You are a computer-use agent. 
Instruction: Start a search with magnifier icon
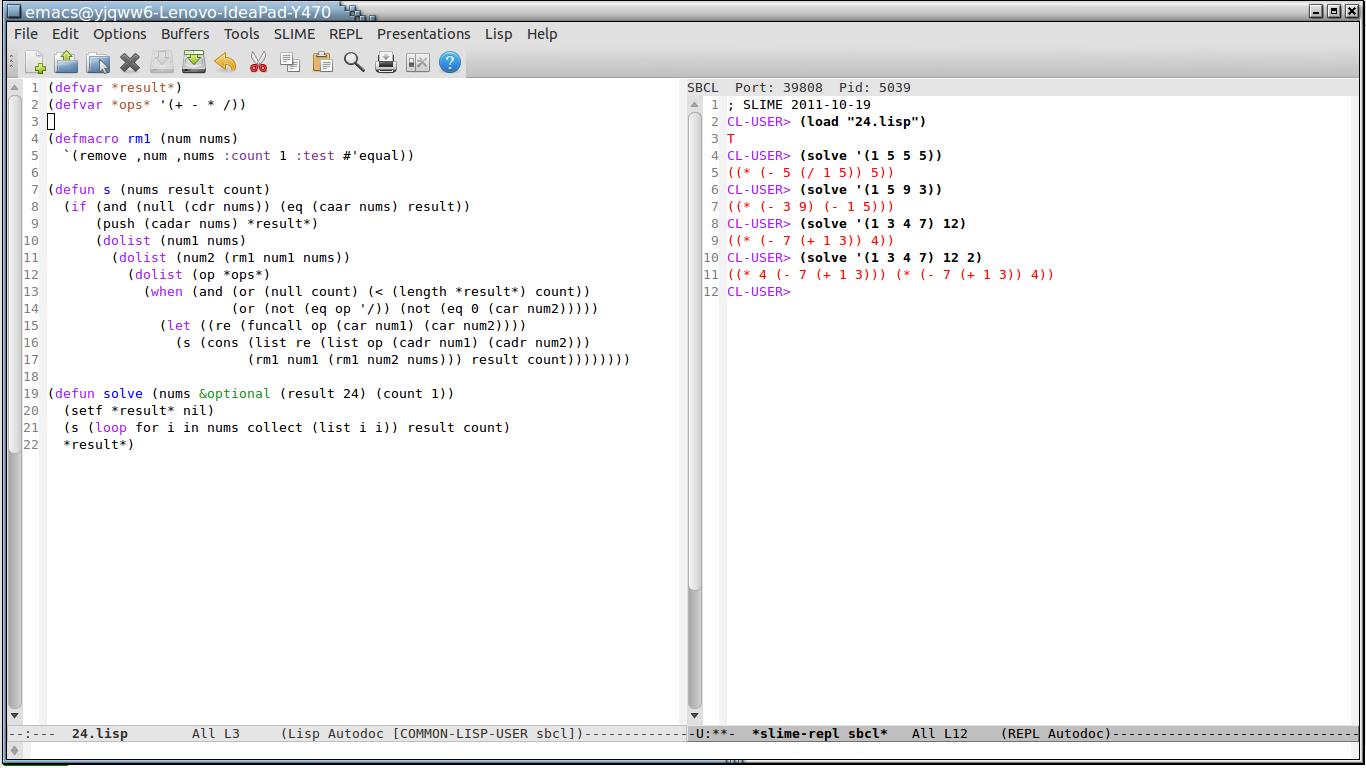point(354,62)
